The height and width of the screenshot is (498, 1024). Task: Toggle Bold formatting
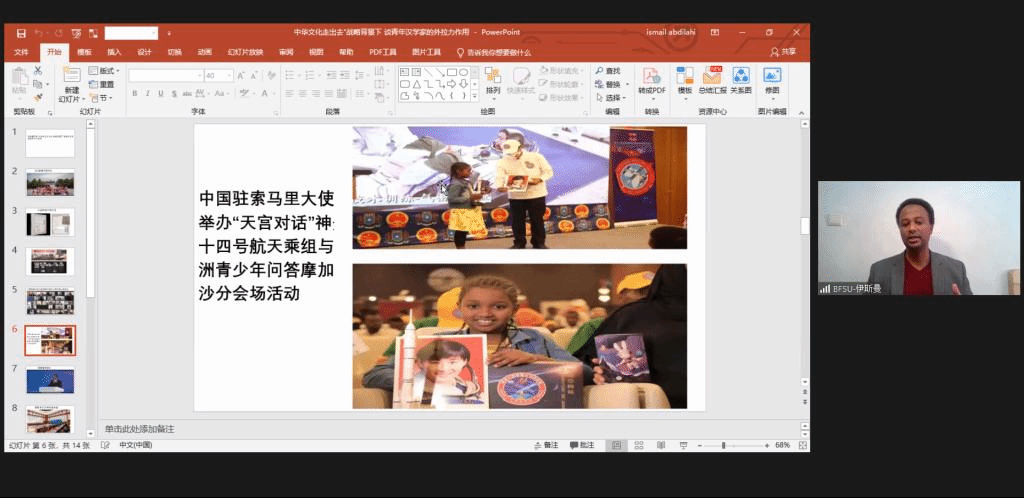pos(134,94)
